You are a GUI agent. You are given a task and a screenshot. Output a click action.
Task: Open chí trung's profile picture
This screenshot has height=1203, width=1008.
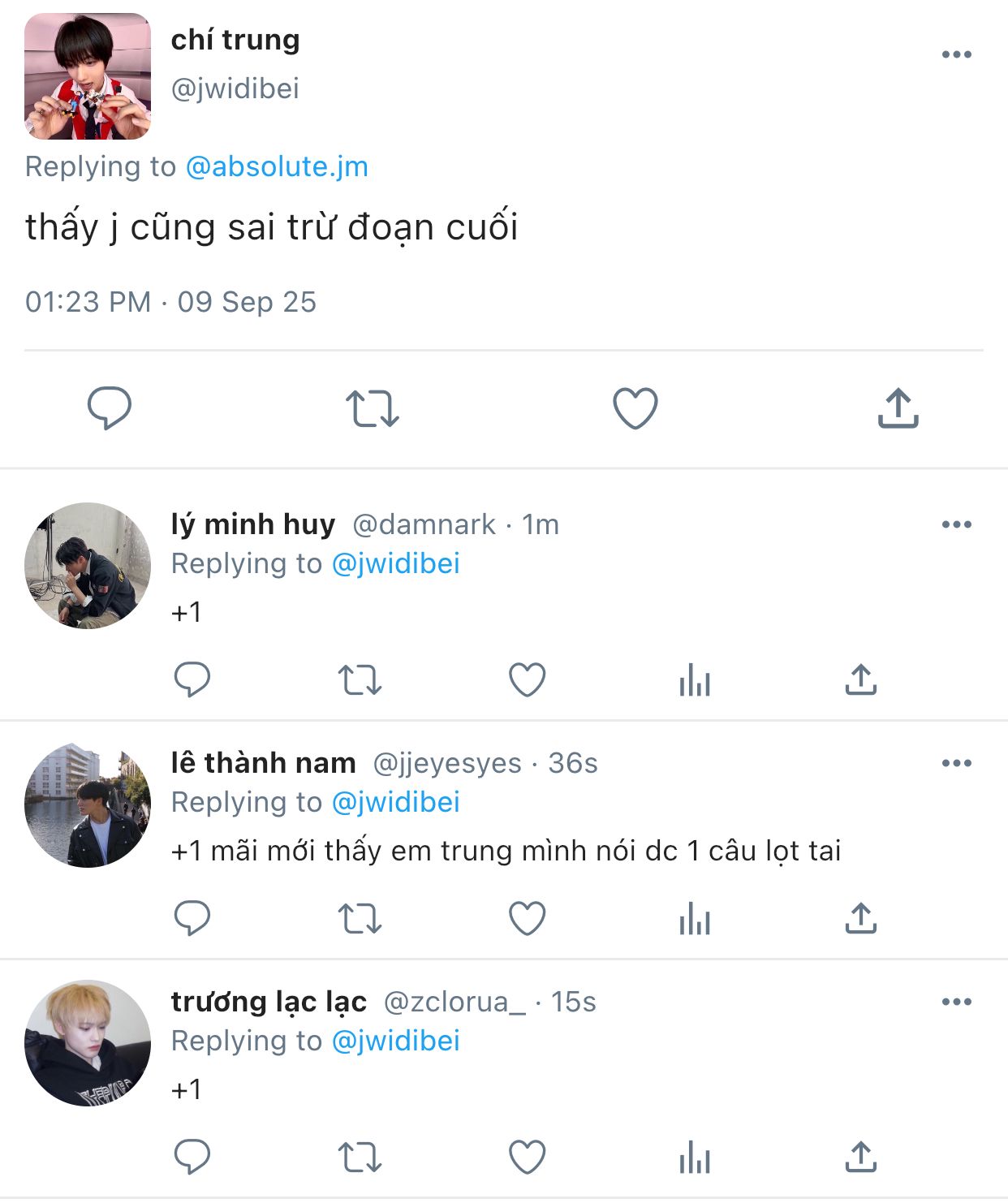tap(88, 76)
